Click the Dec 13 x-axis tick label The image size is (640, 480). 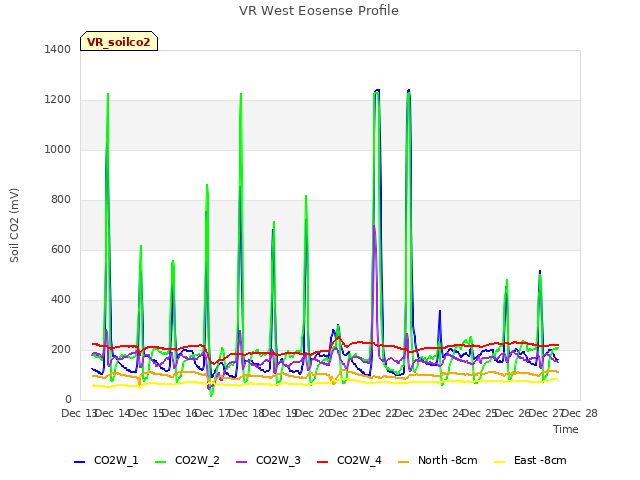pyautogui.click(x=79, y=413)
